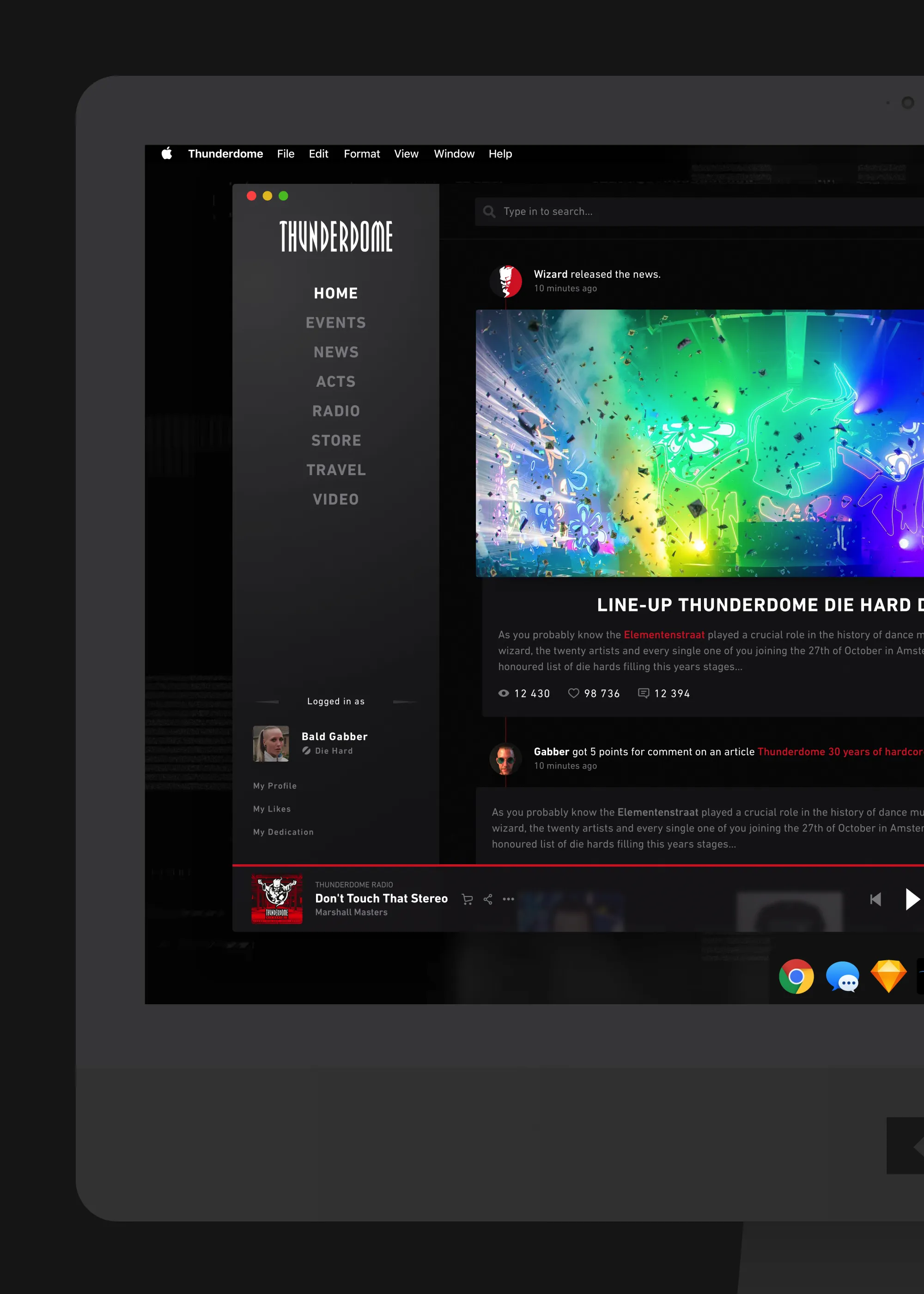This screenshot has height=1294, width=924.
Task: Open My Dedication
Action: pos(283,832)
